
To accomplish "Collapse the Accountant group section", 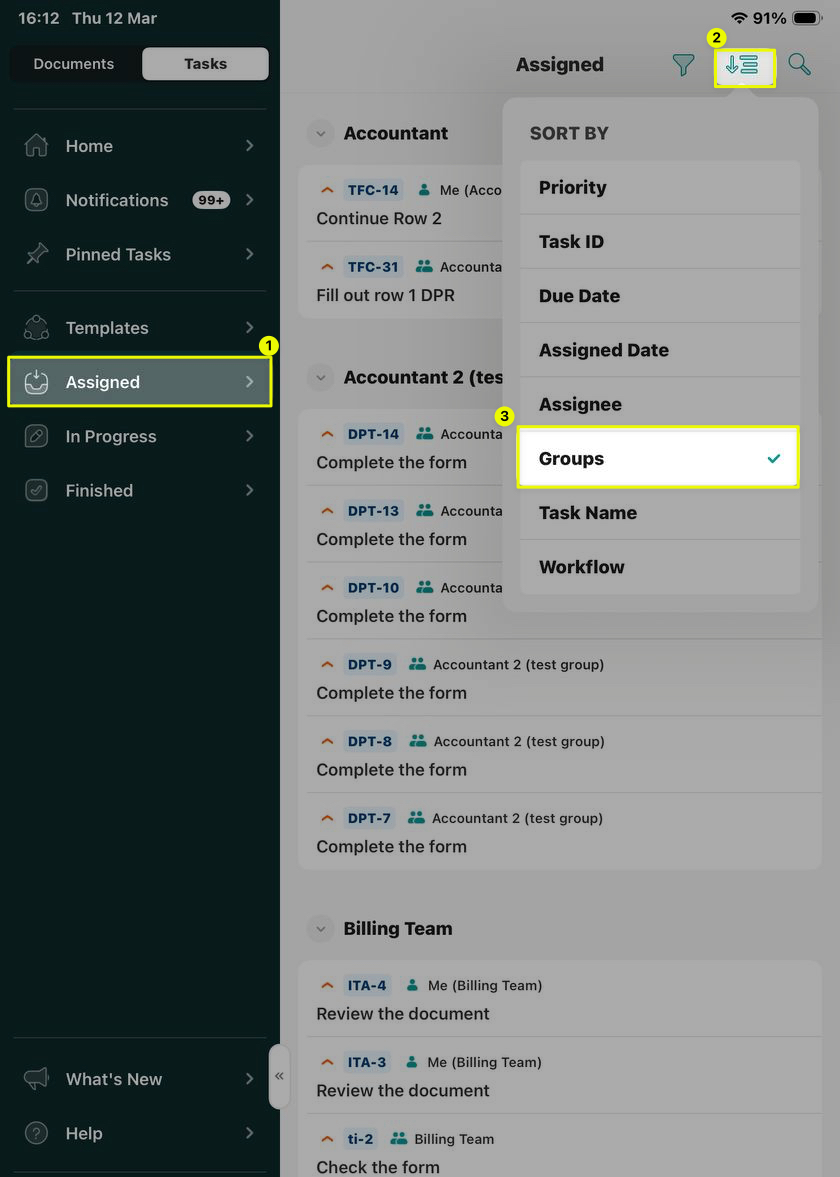I will point(320,134).
